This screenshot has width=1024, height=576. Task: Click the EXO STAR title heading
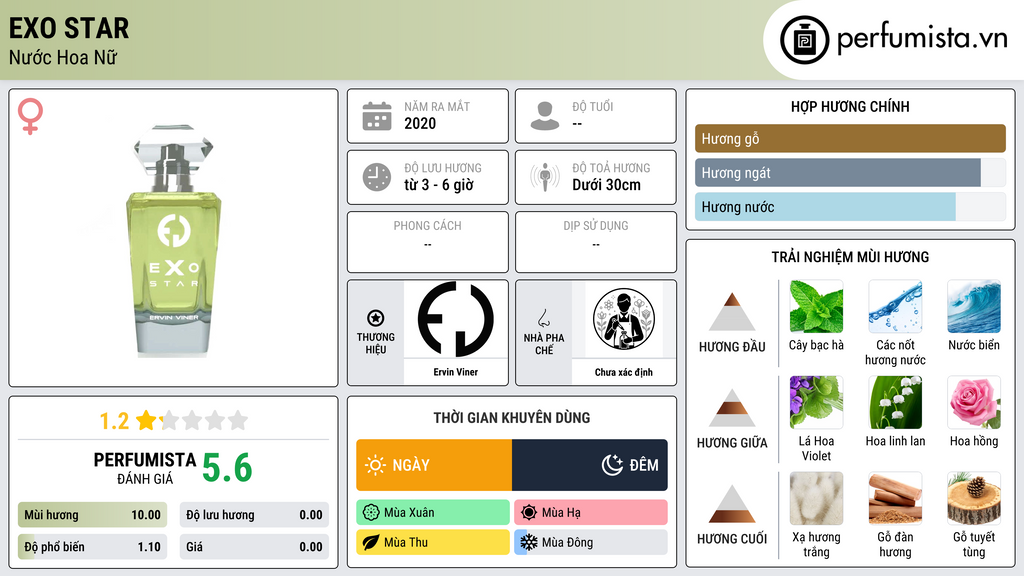69,29
